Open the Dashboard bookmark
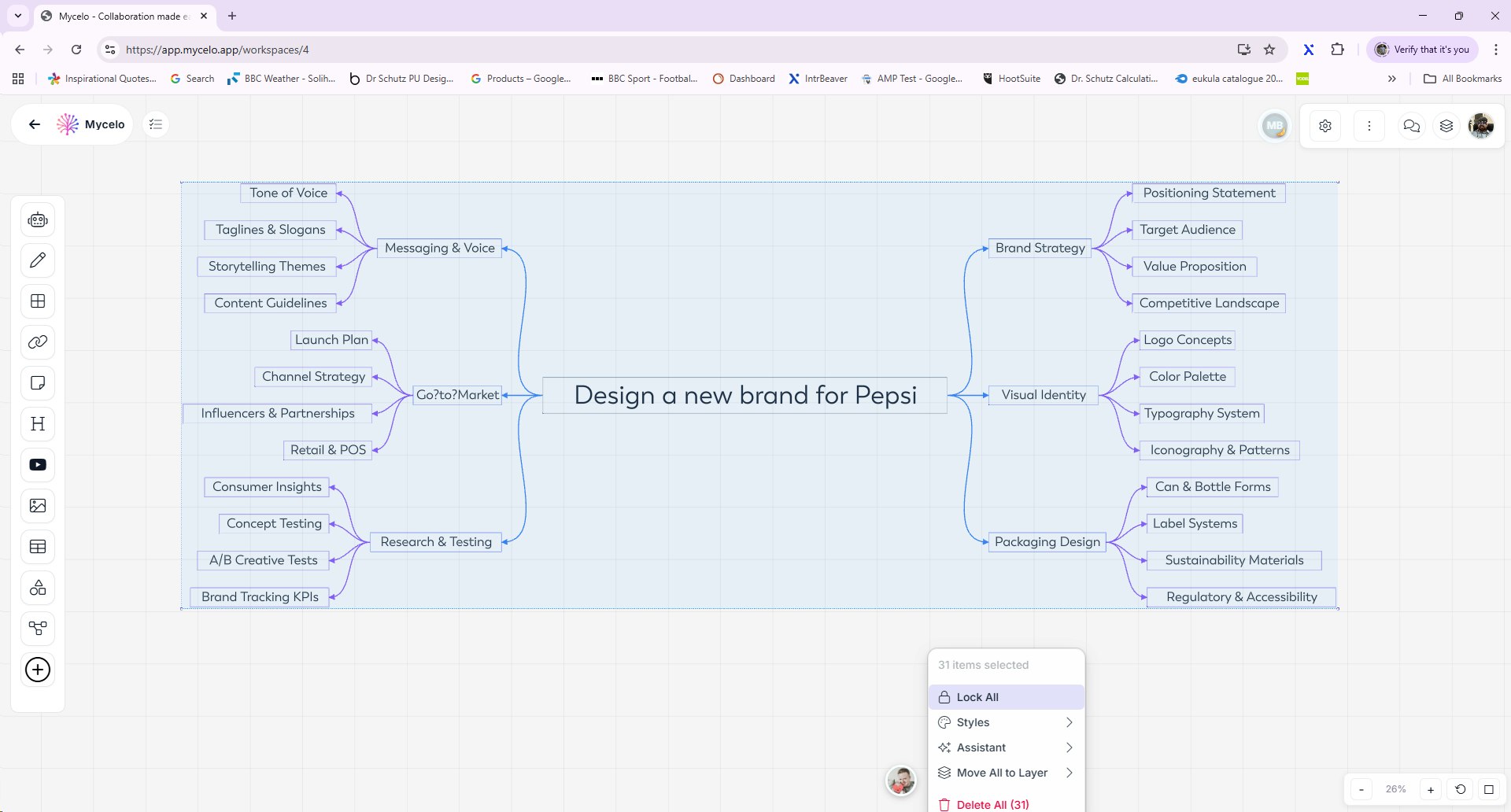The height and width of the screenshot is (812, 1511). point(743,78)
